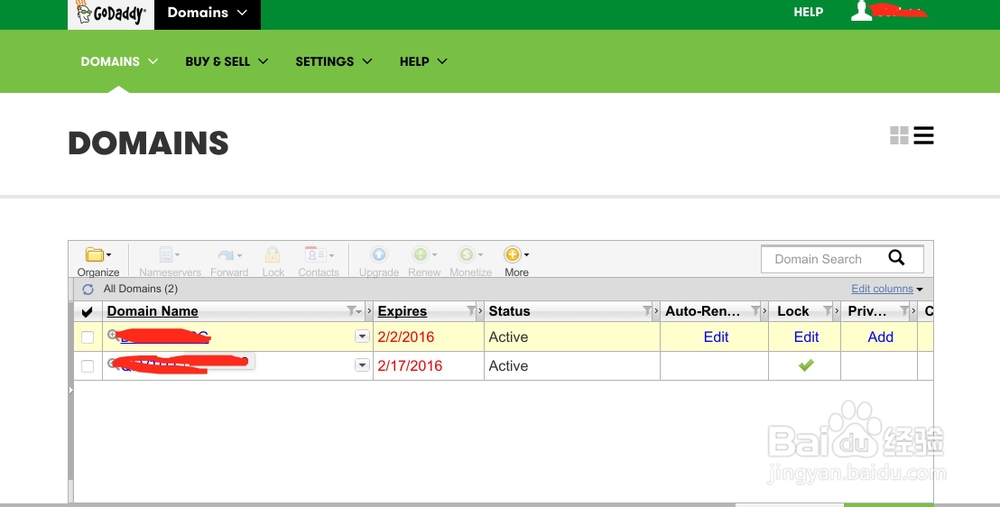Expand the Edit columns dropdown

(887, 289)
